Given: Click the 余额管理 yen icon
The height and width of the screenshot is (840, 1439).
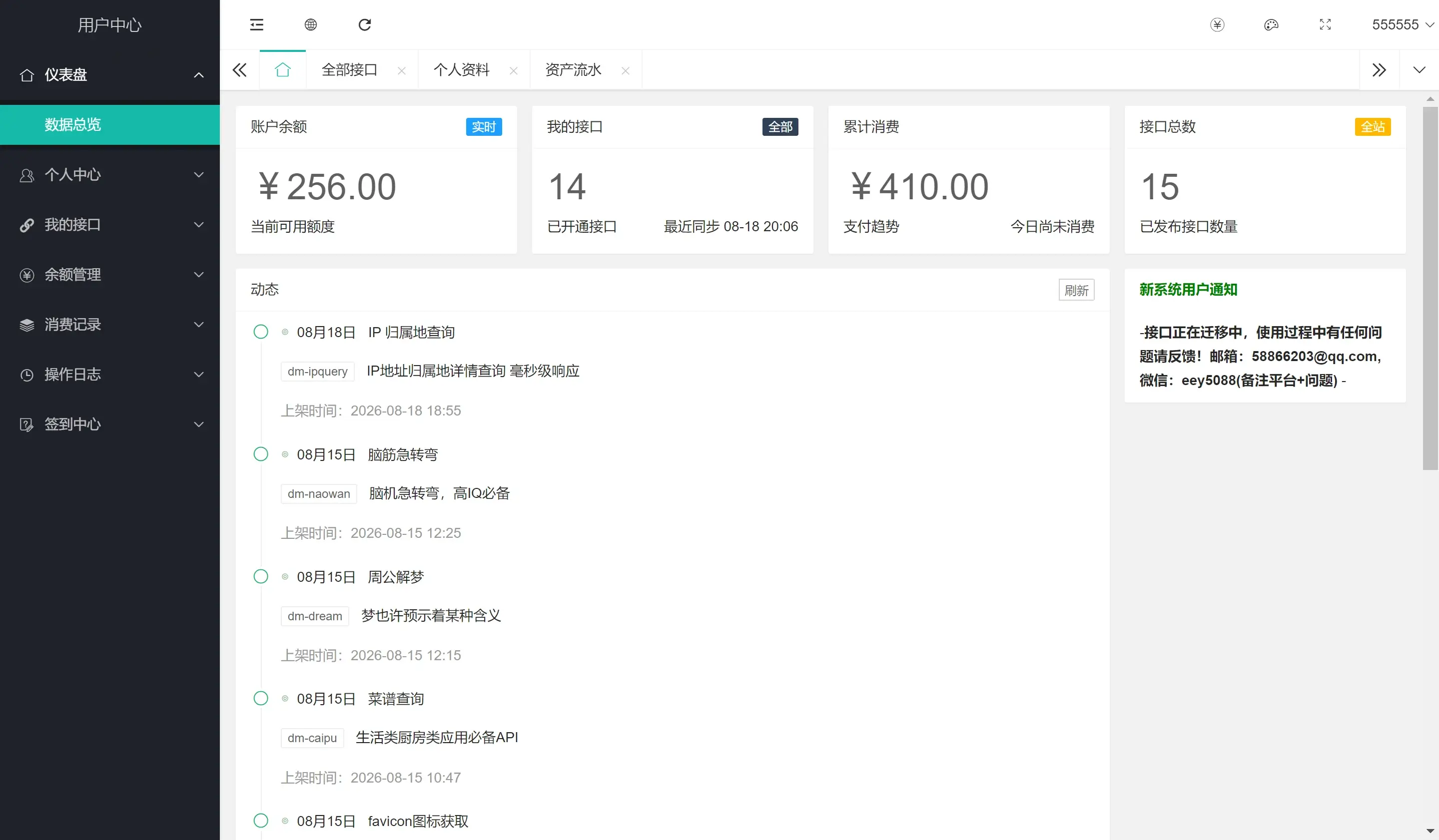Looking at the screenshot, I should (27, 275).
